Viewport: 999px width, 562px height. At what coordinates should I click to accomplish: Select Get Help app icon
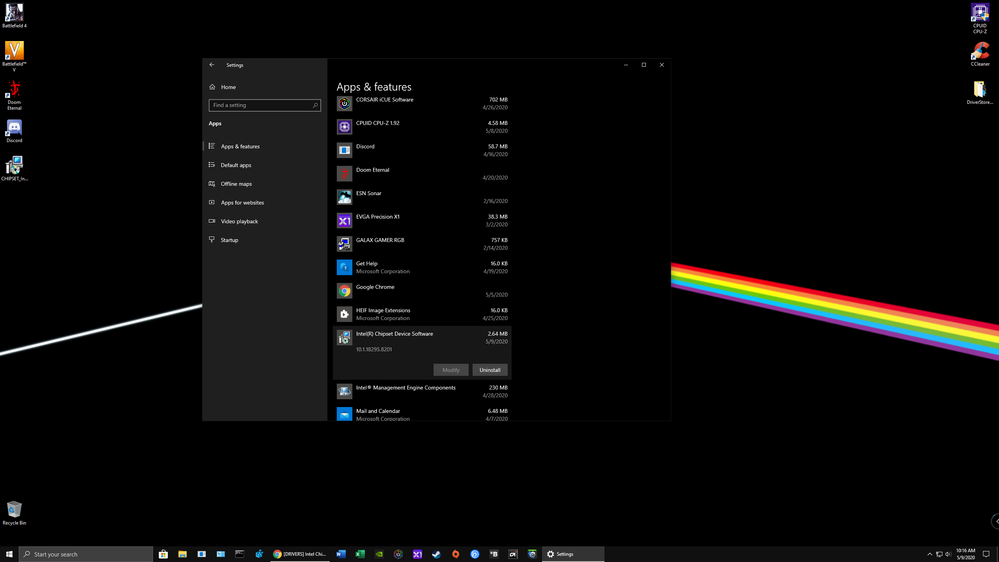point(344,267)
